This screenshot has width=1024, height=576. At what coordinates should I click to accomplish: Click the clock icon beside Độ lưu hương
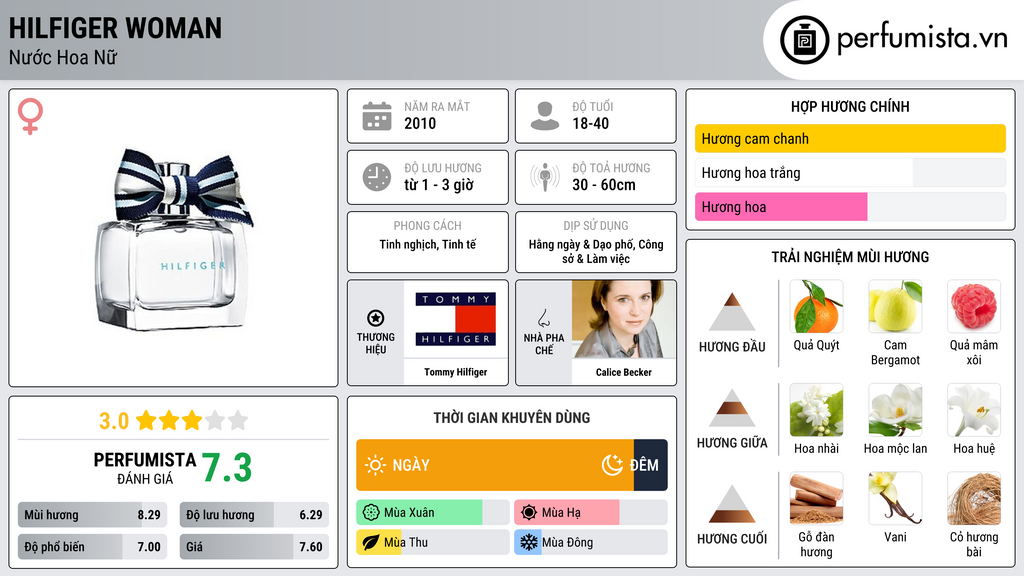point(377,177)
